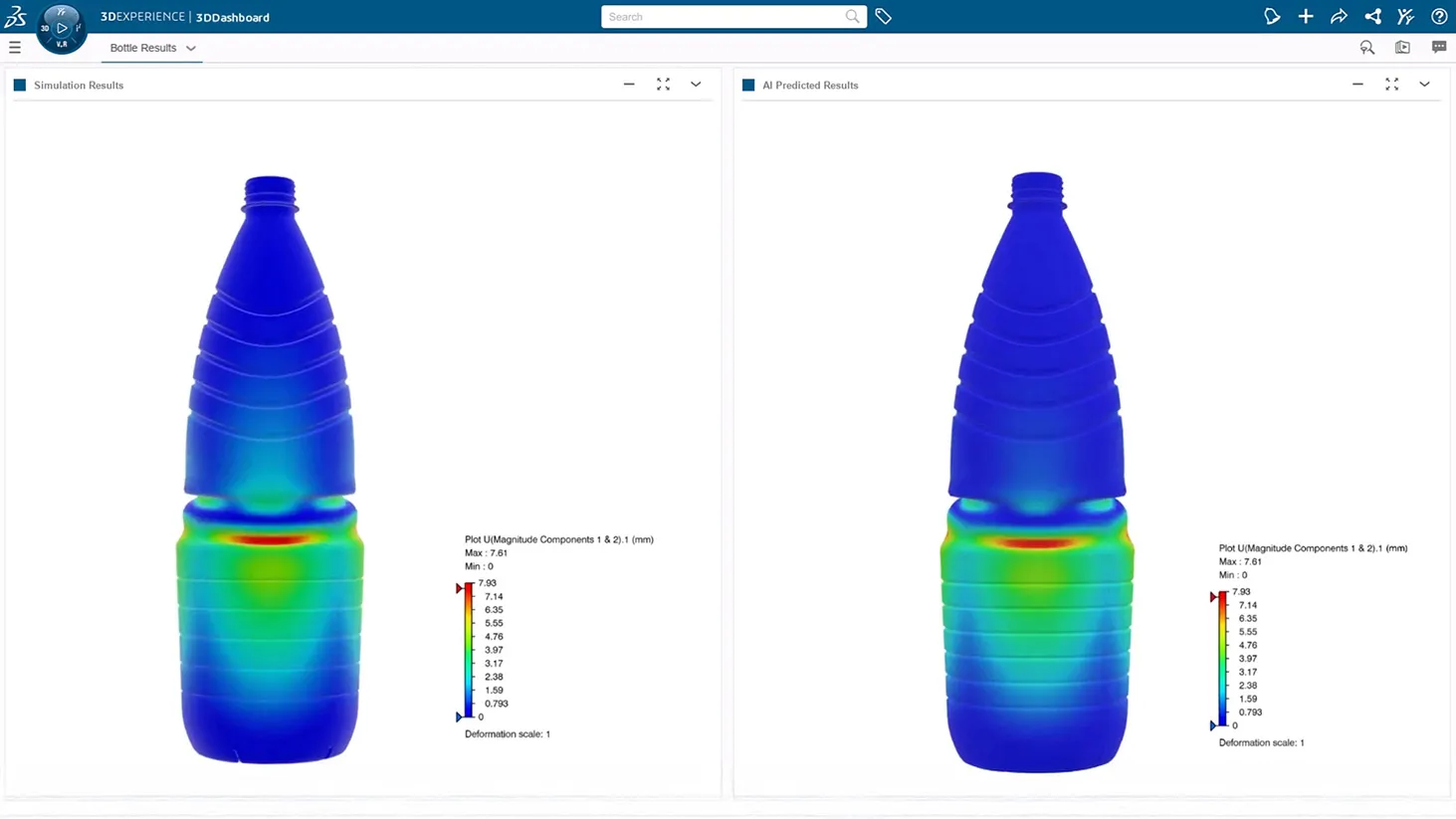The height and width of the screenshot is (819, 1456).
Task: Expand the Bottle Results tab dropdown
Action: coord(191,48)
